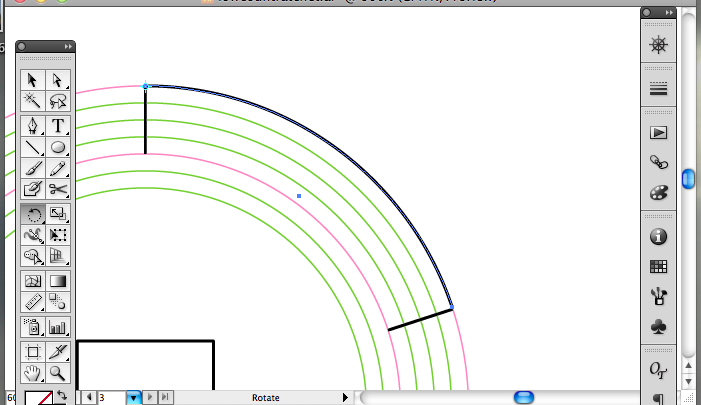Click the artboard number field showing 3
The image size is (701, 405).
[x=111, y=397]
